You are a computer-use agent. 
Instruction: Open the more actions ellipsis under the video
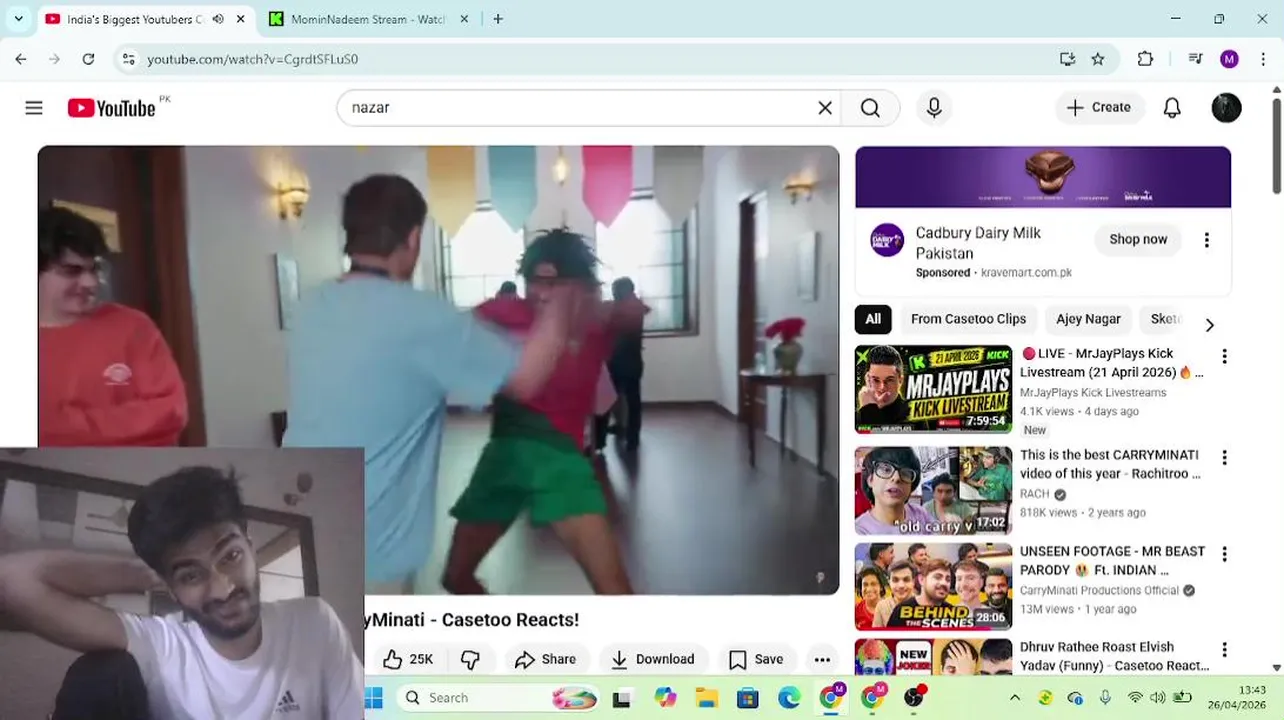pyautogui.click(x=822, y=659)
